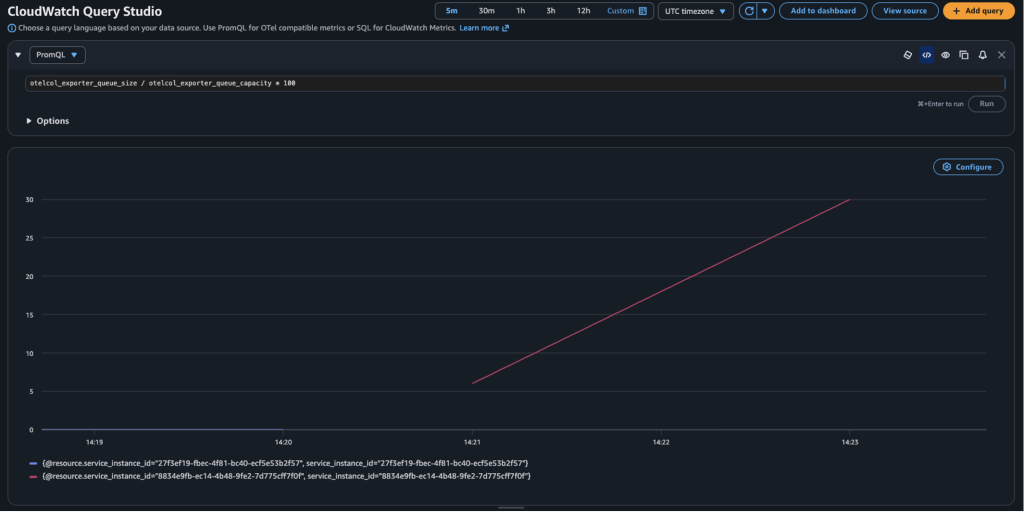Click the Run button

(986, 104)
